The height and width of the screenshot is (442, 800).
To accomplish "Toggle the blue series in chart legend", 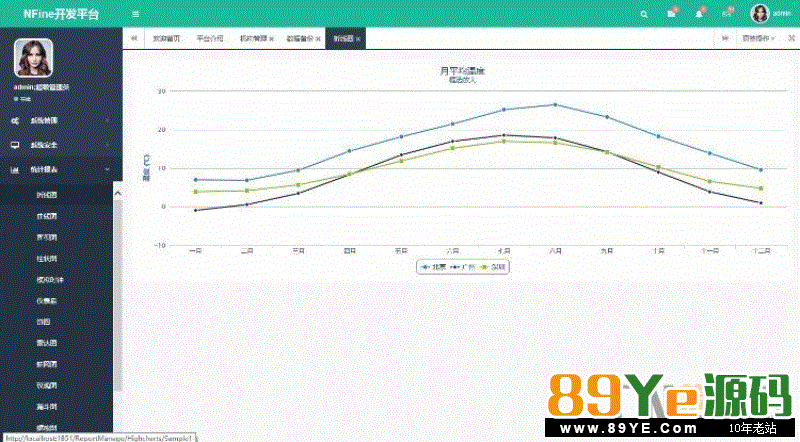I will 434,267.
